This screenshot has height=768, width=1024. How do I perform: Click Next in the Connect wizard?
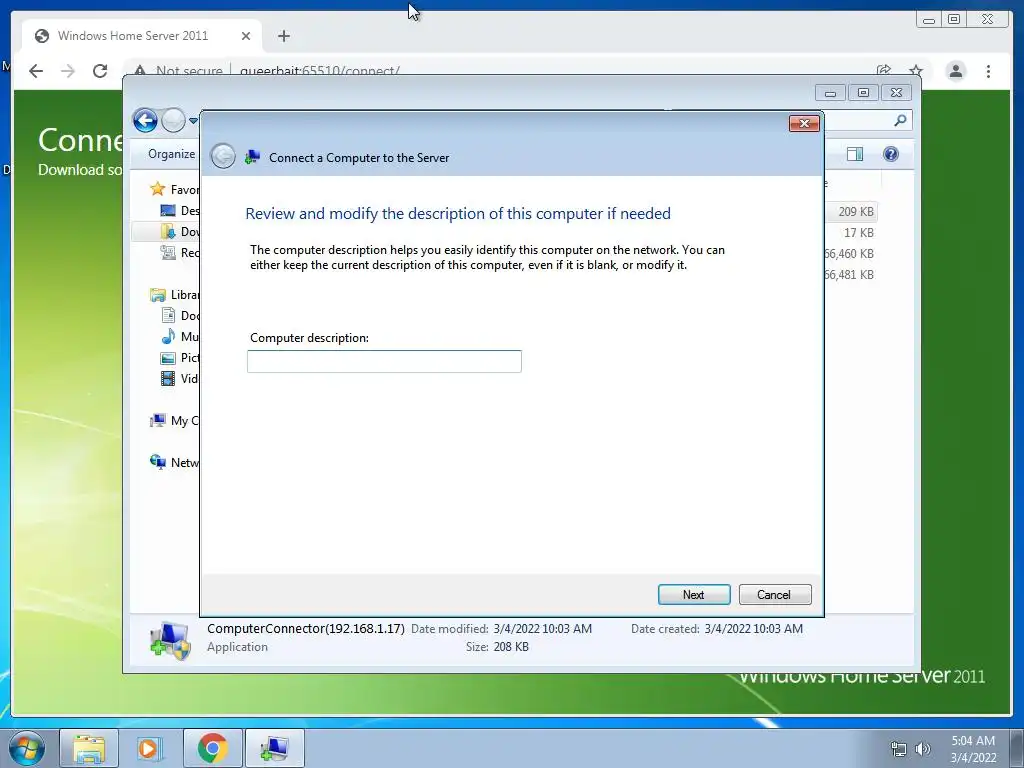coord(694,594)
